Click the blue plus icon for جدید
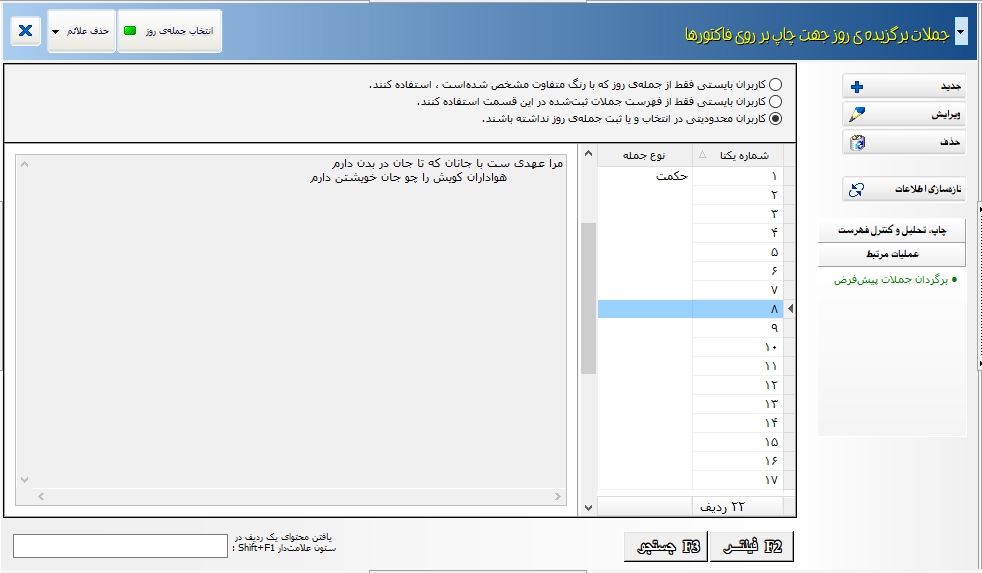The height and width of the screenshot is (573, 982). pos(856,87)
